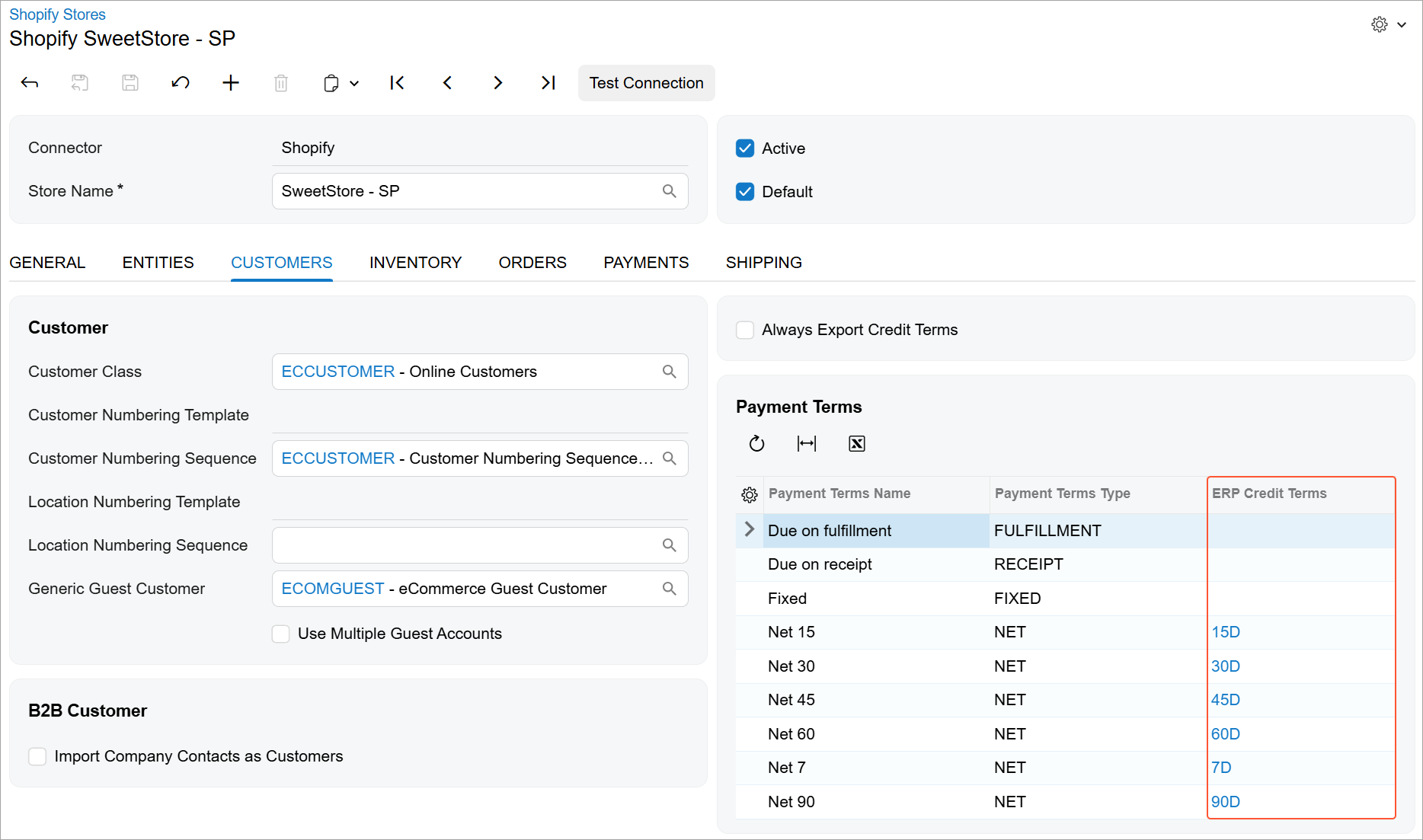Enable Always Export Credit Terms checkbox
Image resolution: width=1423 pixels, height=840 pixels.
(x=745, y=330)
